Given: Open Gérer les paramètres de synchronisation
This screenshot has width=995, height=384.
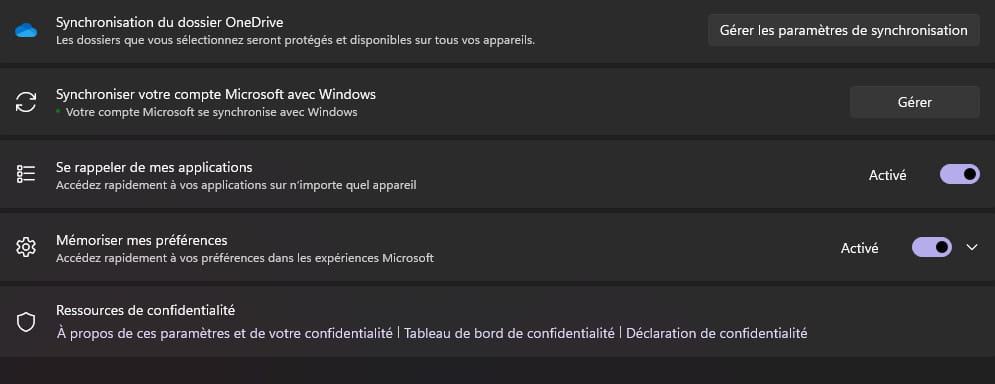Looking at the screenshot, I should tap(843, 30).
